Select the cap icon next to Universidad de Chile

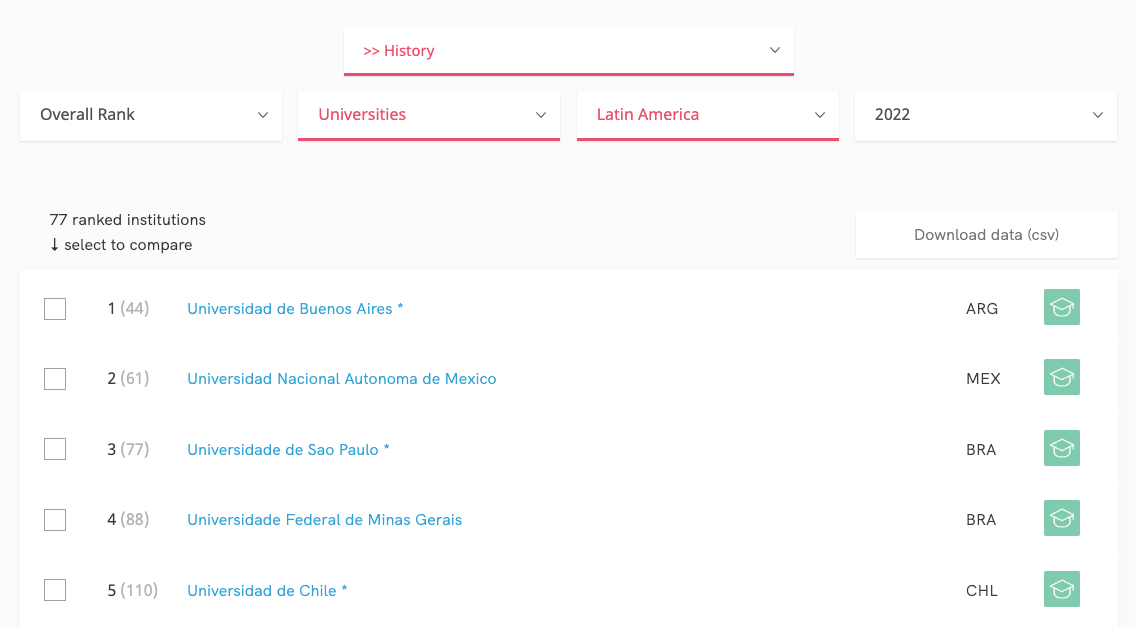tap(1061, 589)
